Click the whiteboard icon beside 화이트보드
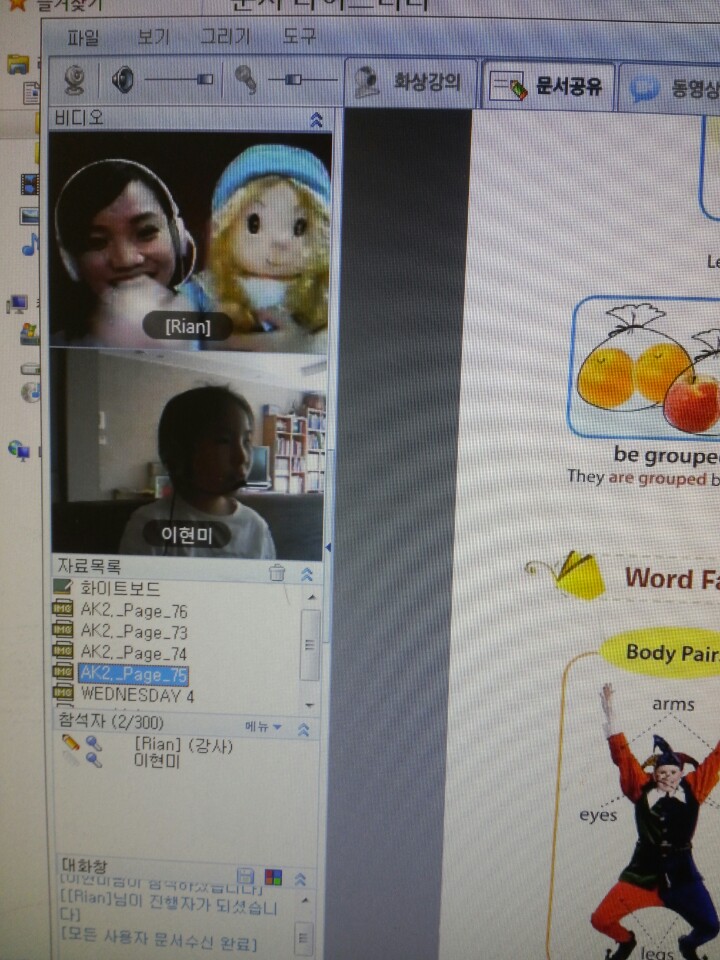 tap(63, 588)
